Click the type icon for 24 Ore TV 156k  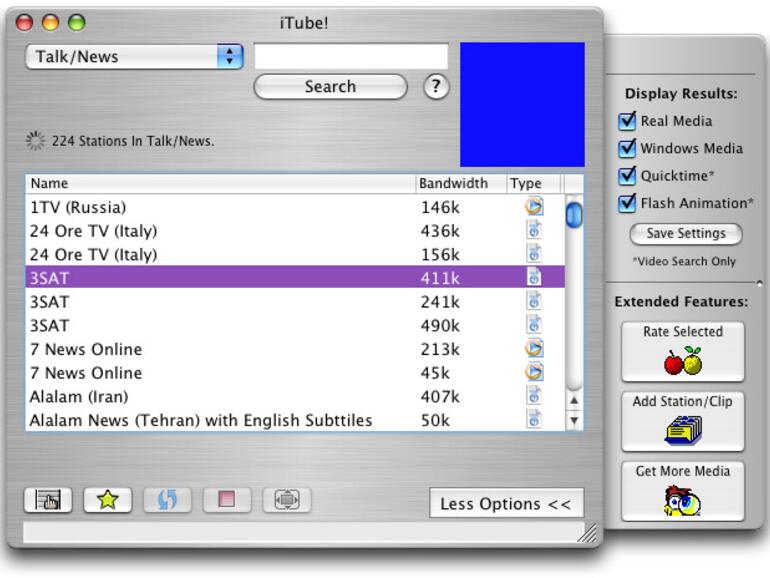tap(534, 253)
